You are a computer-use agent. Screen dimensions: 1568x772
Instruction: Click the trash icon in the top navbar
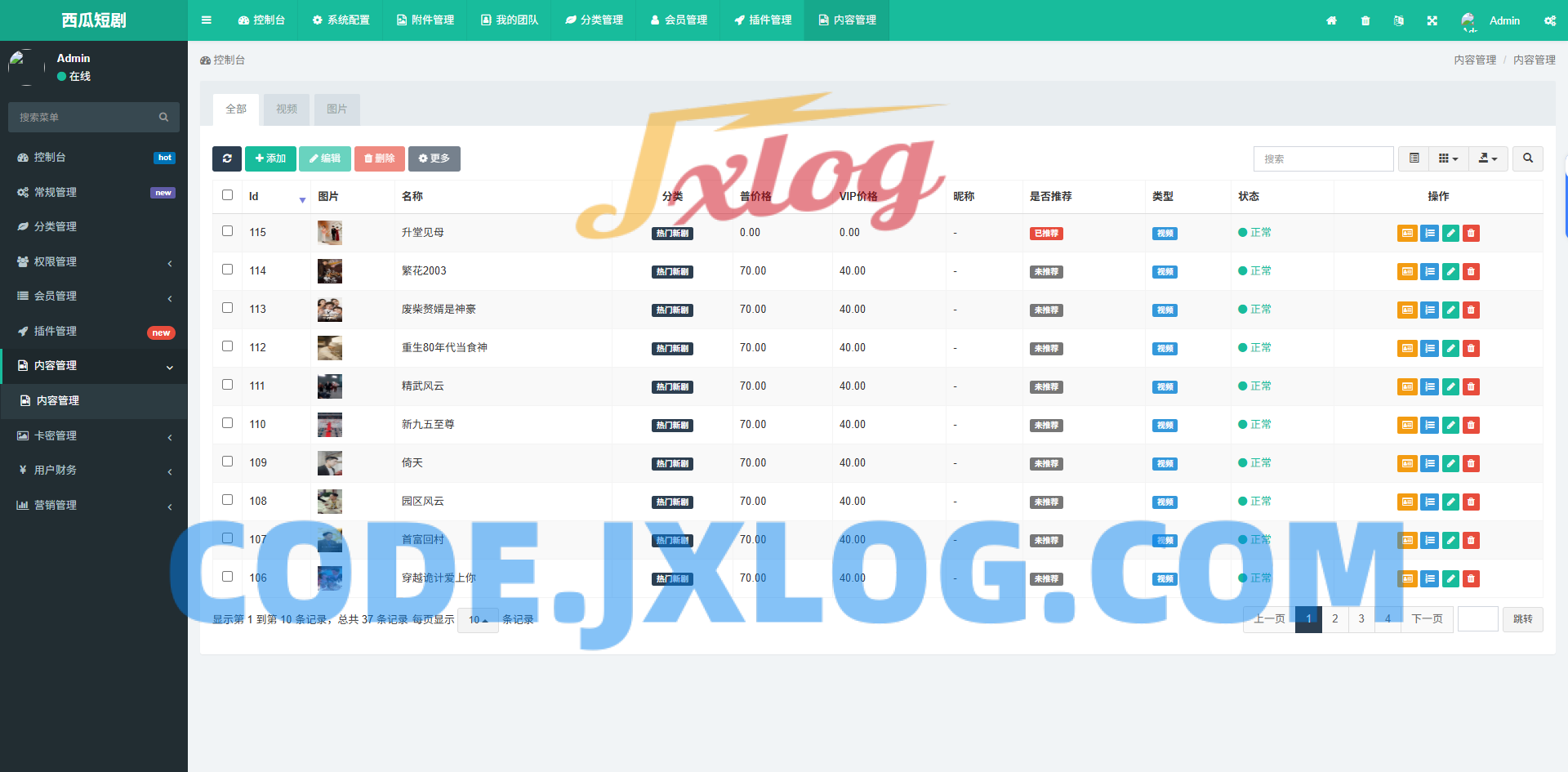coord(1365,20)
